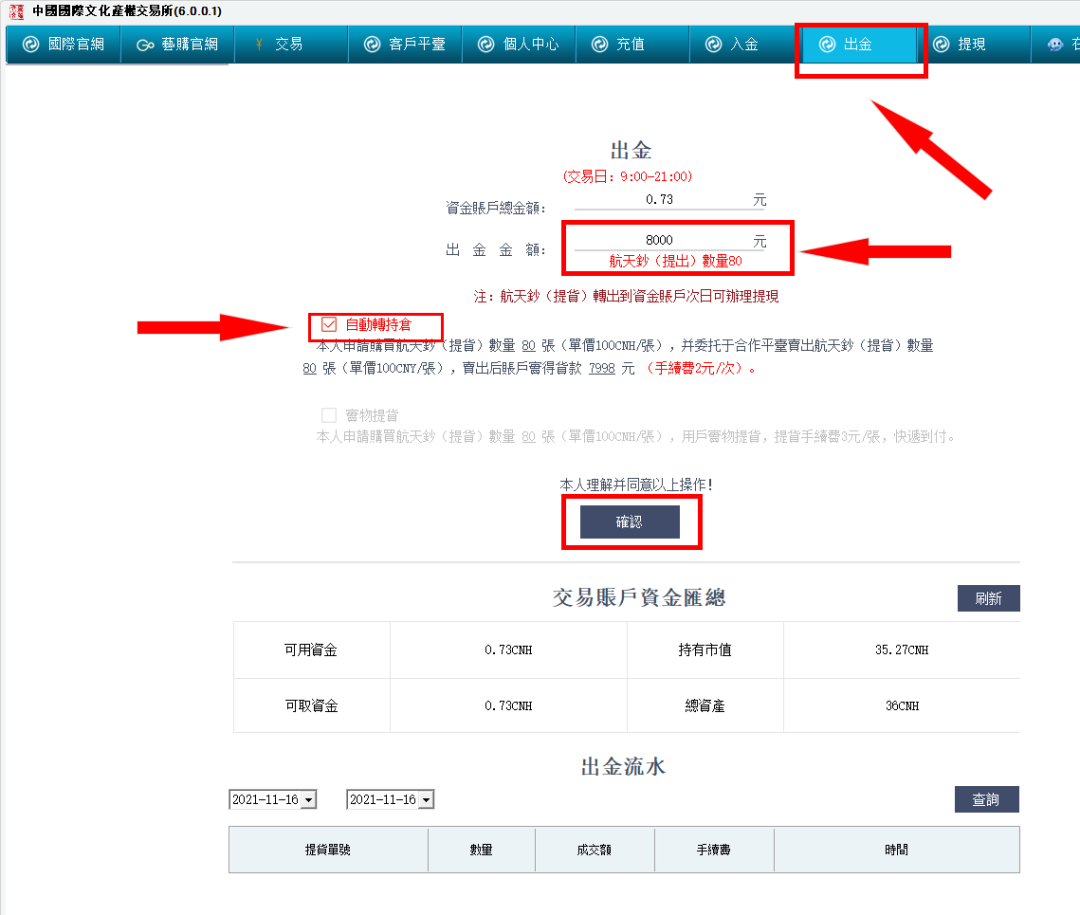Click the underlined amount 7998
Image resolution: width=1080 pixels, height=915 pixels.
(602, 369)
